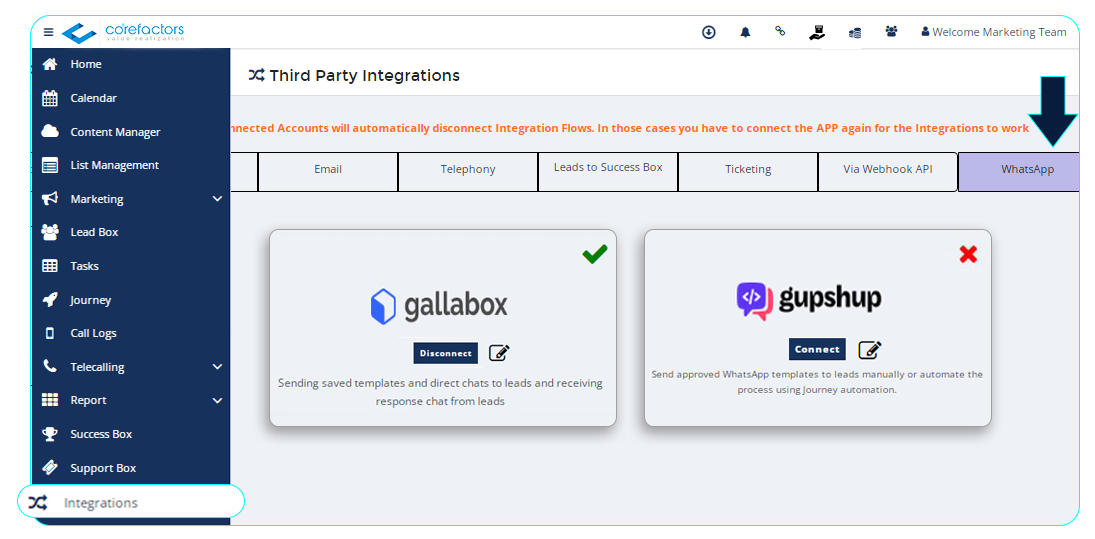
Task: Click the Telecalling phone icon
Action: (50, 367)
